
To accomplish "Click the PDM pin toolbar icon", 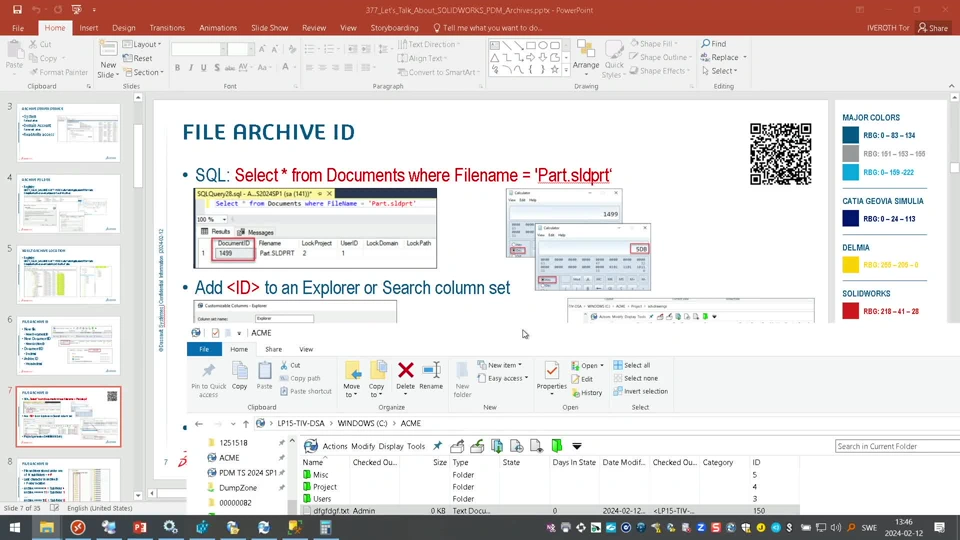I will (x=437, y=446).
